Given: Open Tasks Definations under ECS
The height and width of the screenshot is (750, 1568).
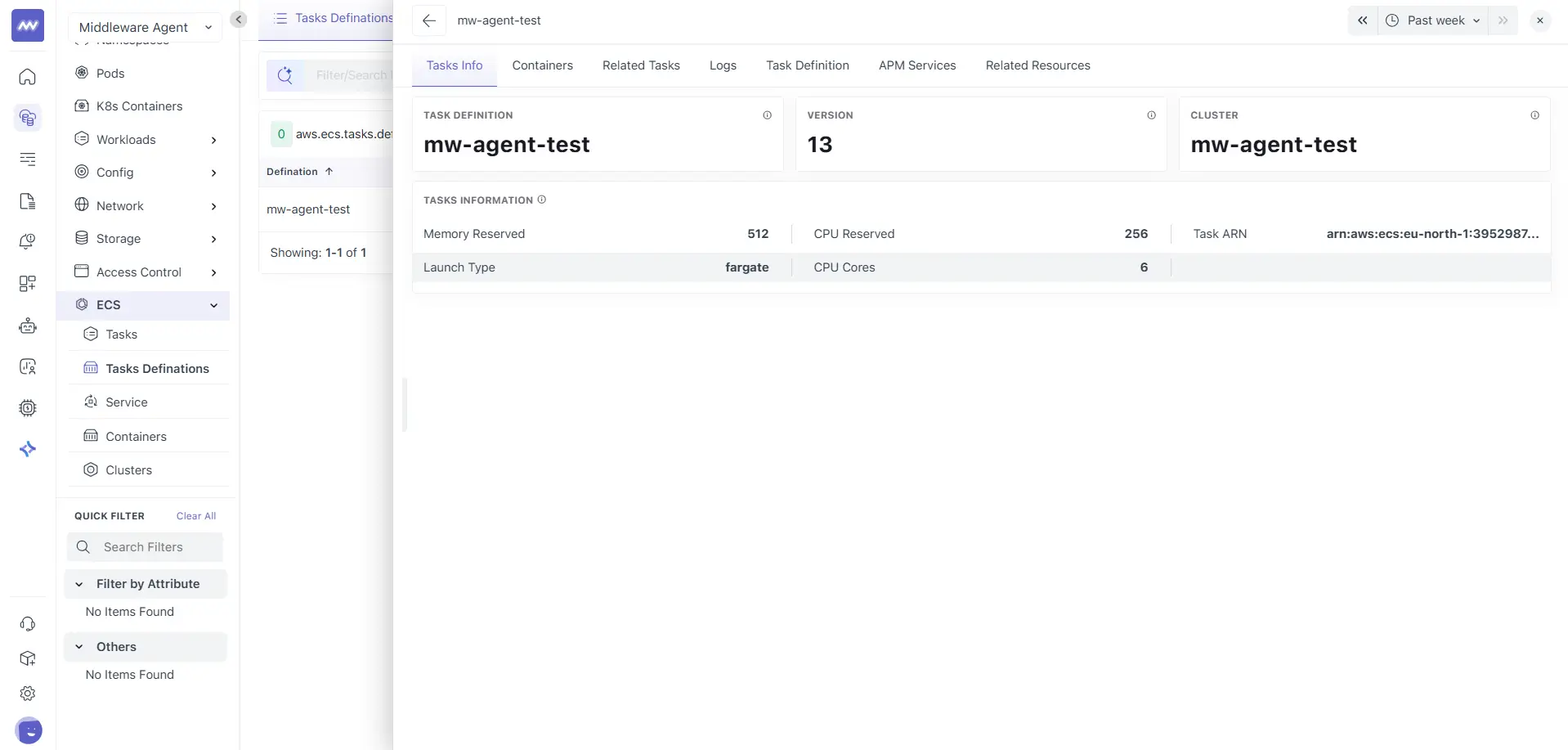Looking at the screenshot, I should click(x=156, y=368).
